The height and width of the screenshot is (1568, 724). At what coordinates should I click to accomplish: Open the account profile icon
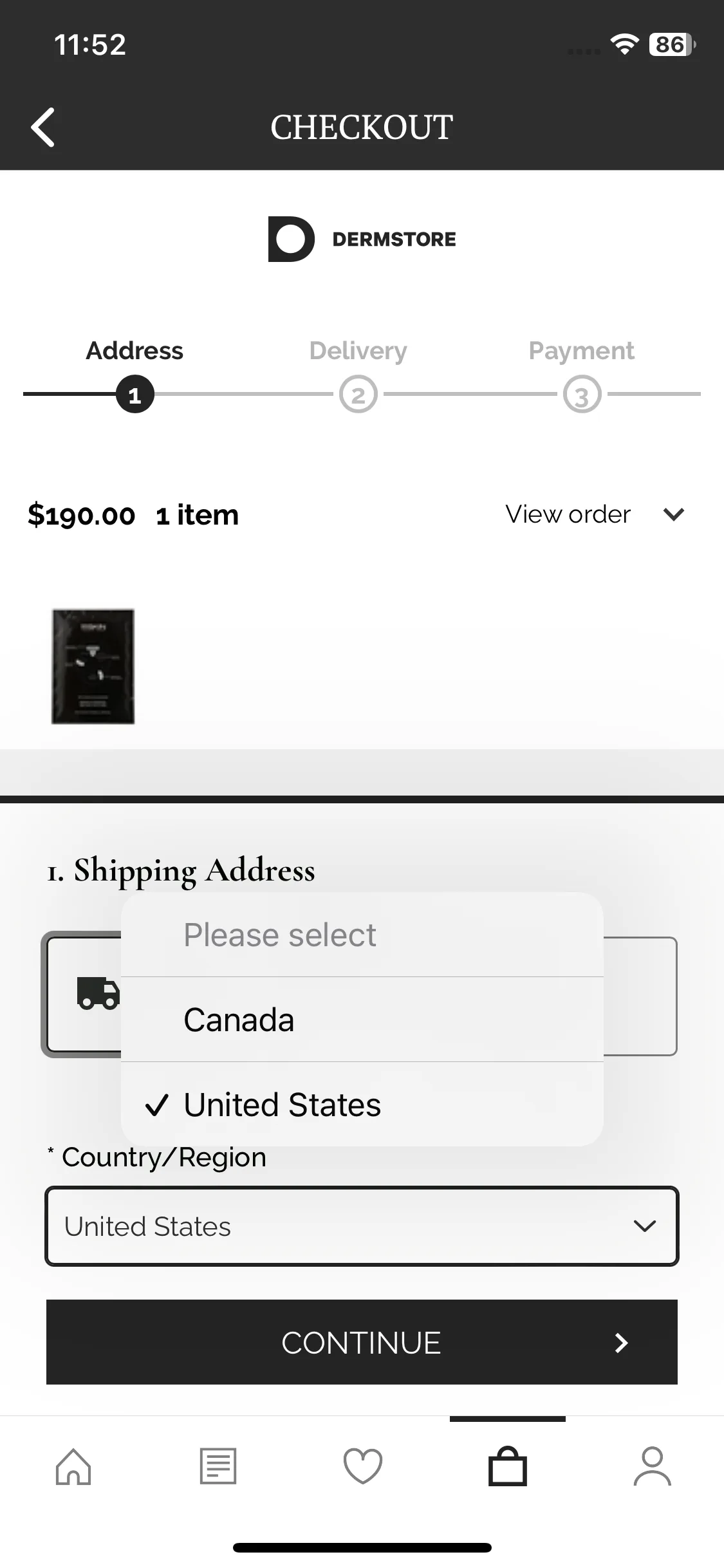point(653,1466)
